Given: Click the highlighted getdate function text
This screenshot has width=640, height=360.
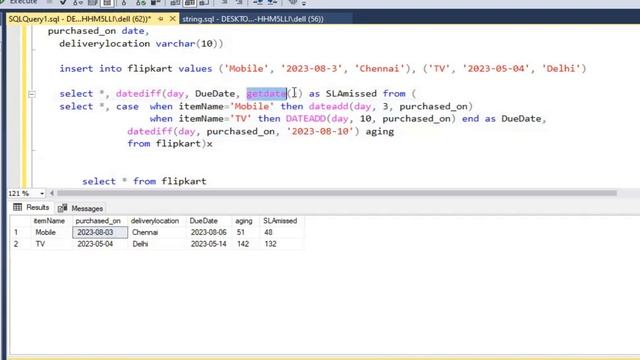Looking at the screenshot, I should coord(267,93).
